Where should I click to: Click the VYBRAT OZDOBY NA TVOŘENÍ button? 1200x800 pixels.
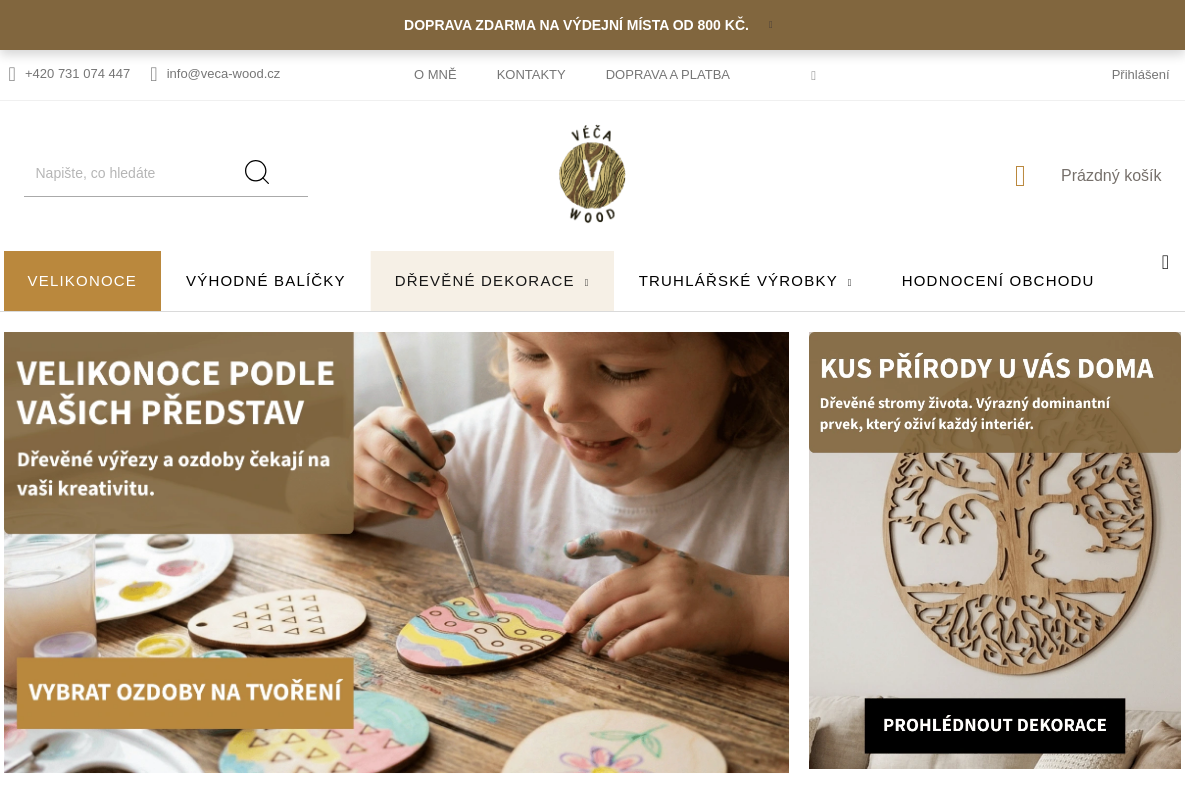pyautogui.click(x=185, y=692)
